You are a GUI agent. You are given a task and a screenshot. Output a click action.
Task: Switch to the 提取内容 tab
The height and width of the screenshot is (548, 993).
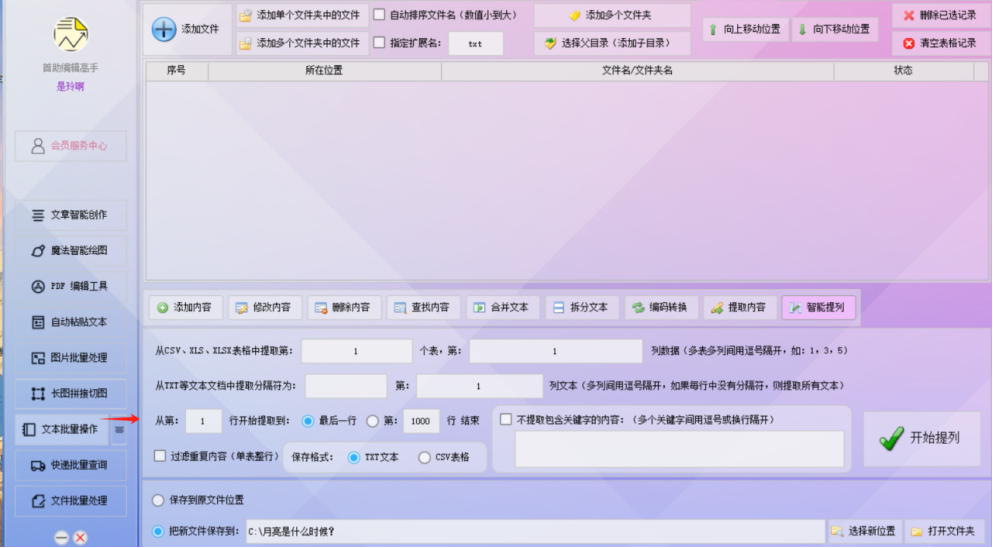740,308
